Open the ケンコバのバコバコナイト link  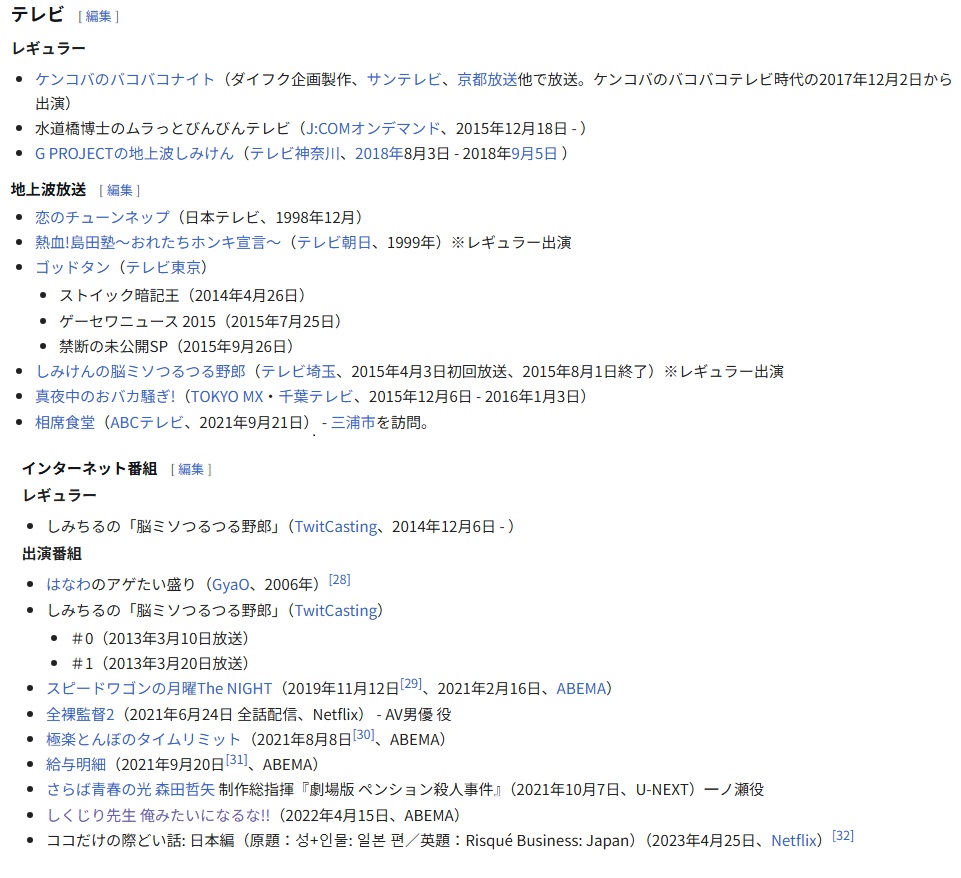point(125,80)
